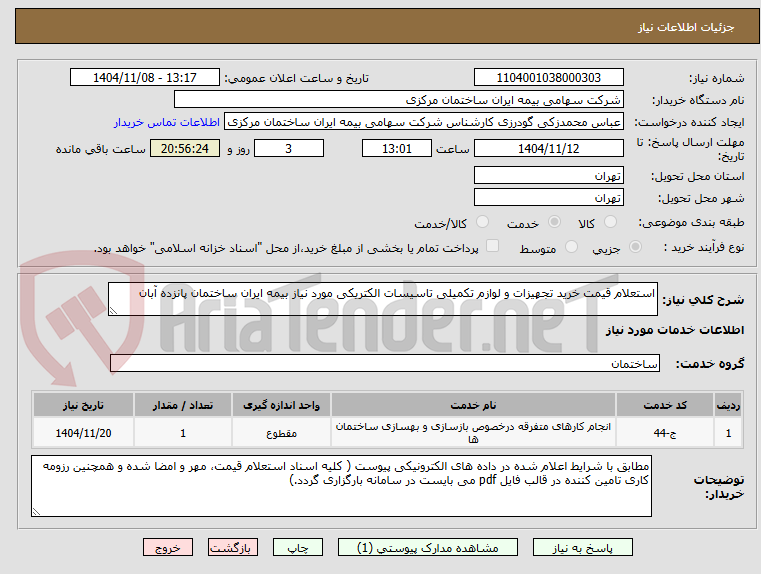The height and width of the screenshot is (574, 761).
Task: Click the چاپ print button
Action: [x=298, y=547]
